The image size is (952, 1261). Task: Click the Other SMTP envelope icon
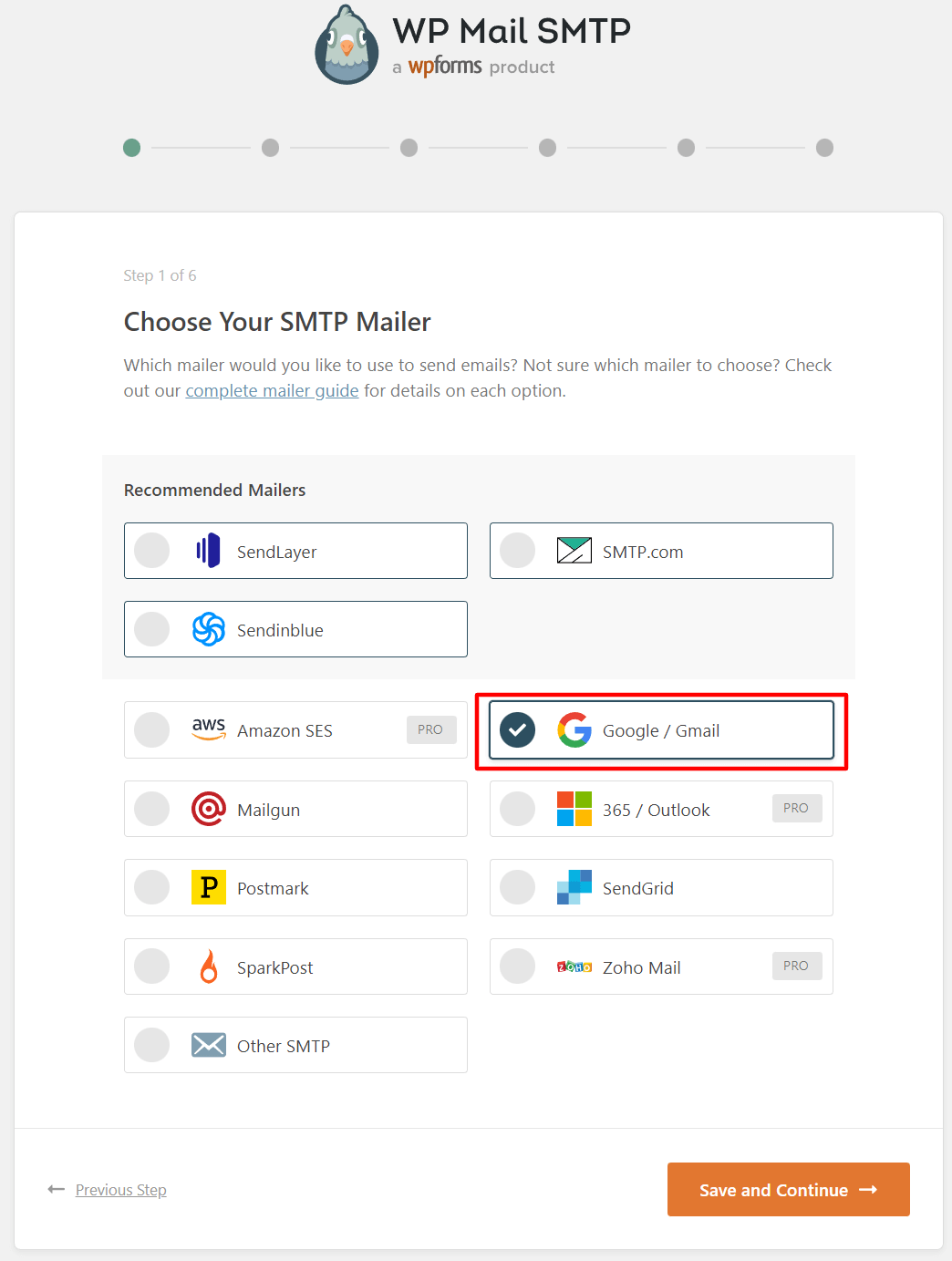tap(209, 1045)
